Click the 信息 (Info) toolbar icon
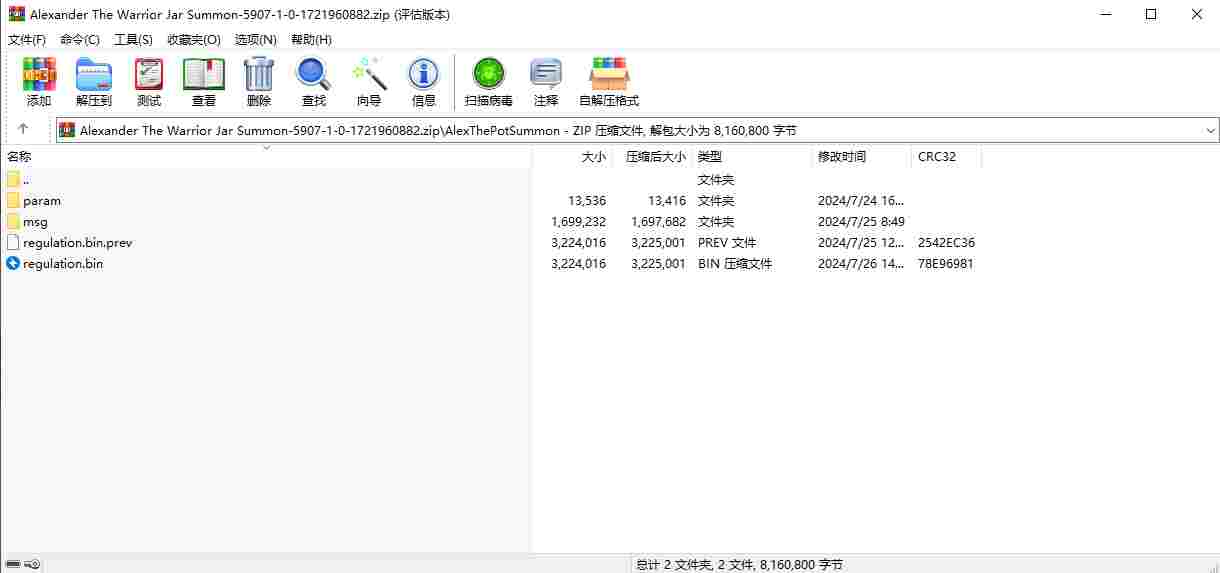 pos(423,74)
